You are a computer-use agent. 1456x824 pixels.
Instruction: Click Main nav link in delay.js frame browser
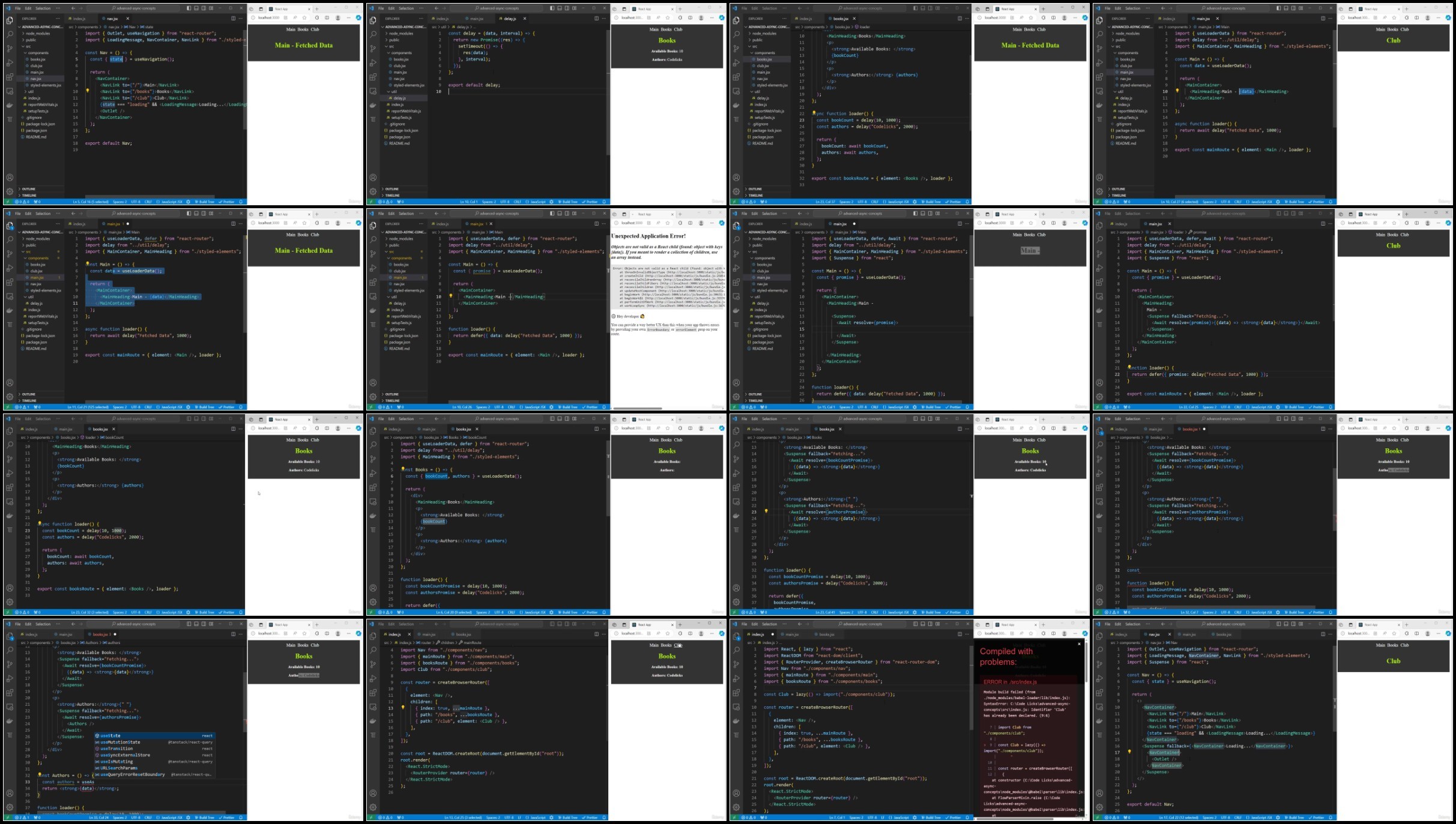[654, 29]
